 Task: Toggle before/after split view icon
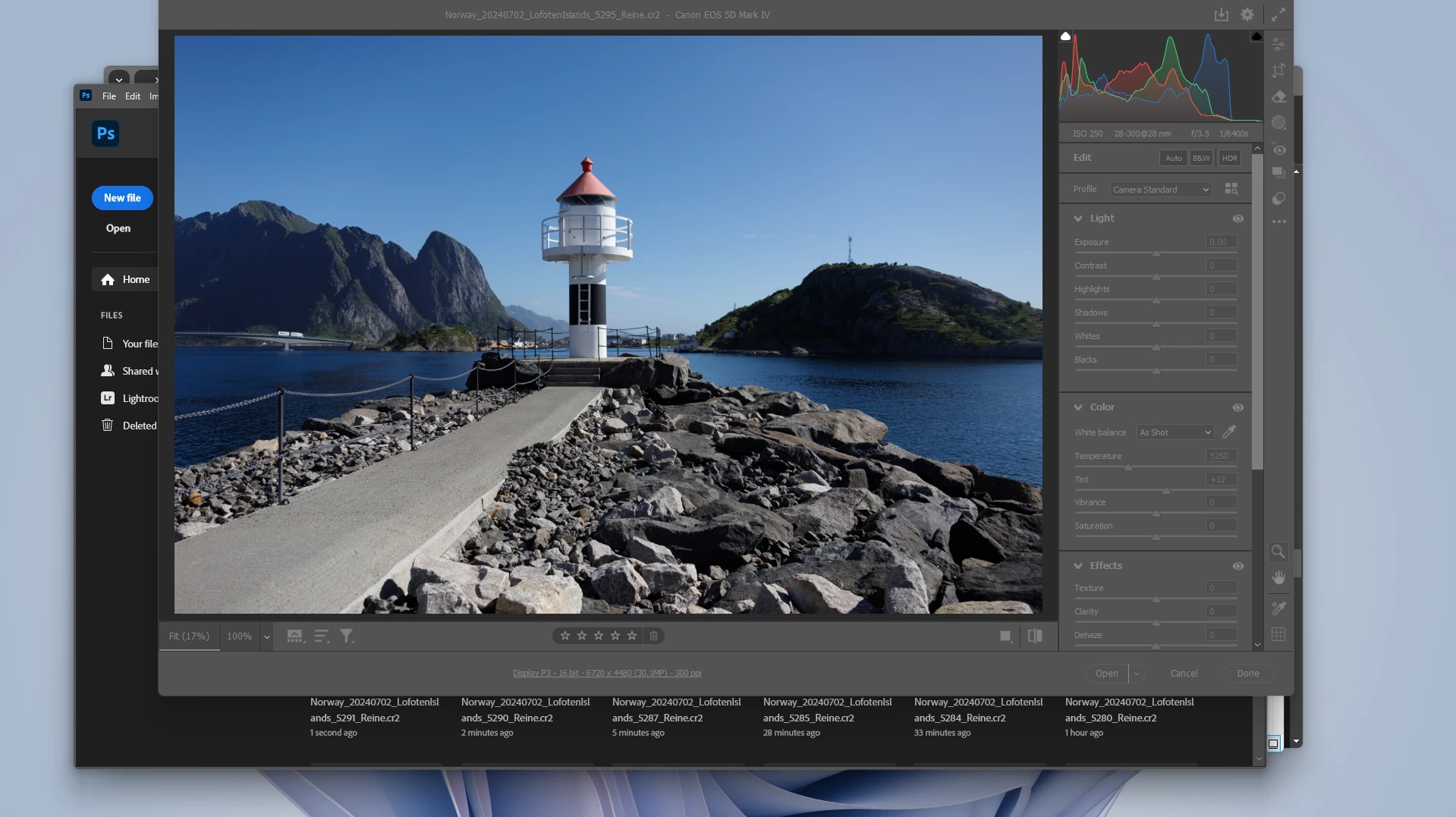[1035, 636]
